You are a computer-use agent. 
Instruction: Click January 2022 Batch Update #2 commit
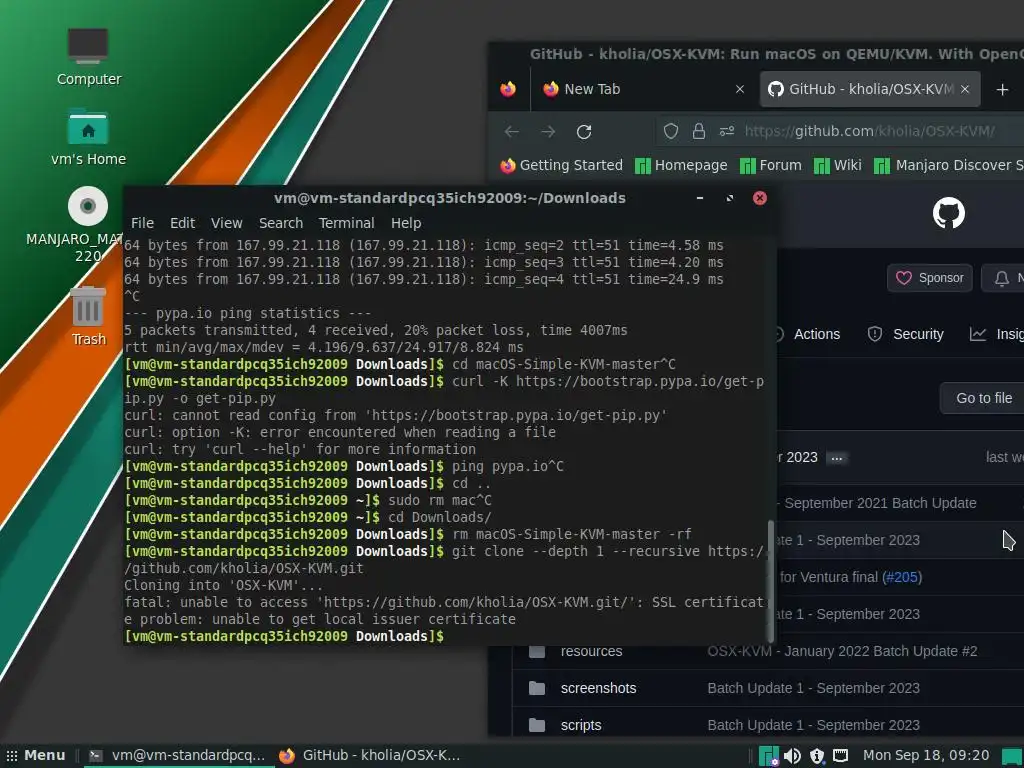click(x=842, y=652)
